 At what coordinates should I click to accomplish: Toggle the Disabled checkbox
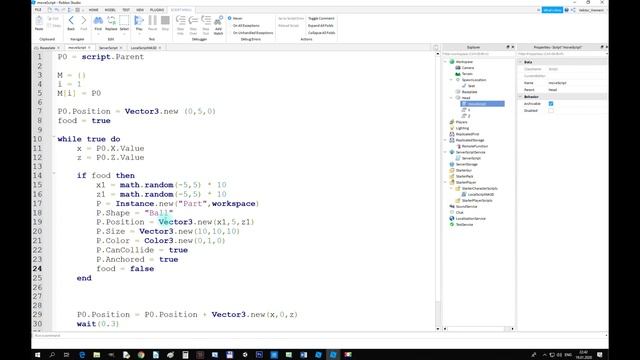tap(551, 111)
